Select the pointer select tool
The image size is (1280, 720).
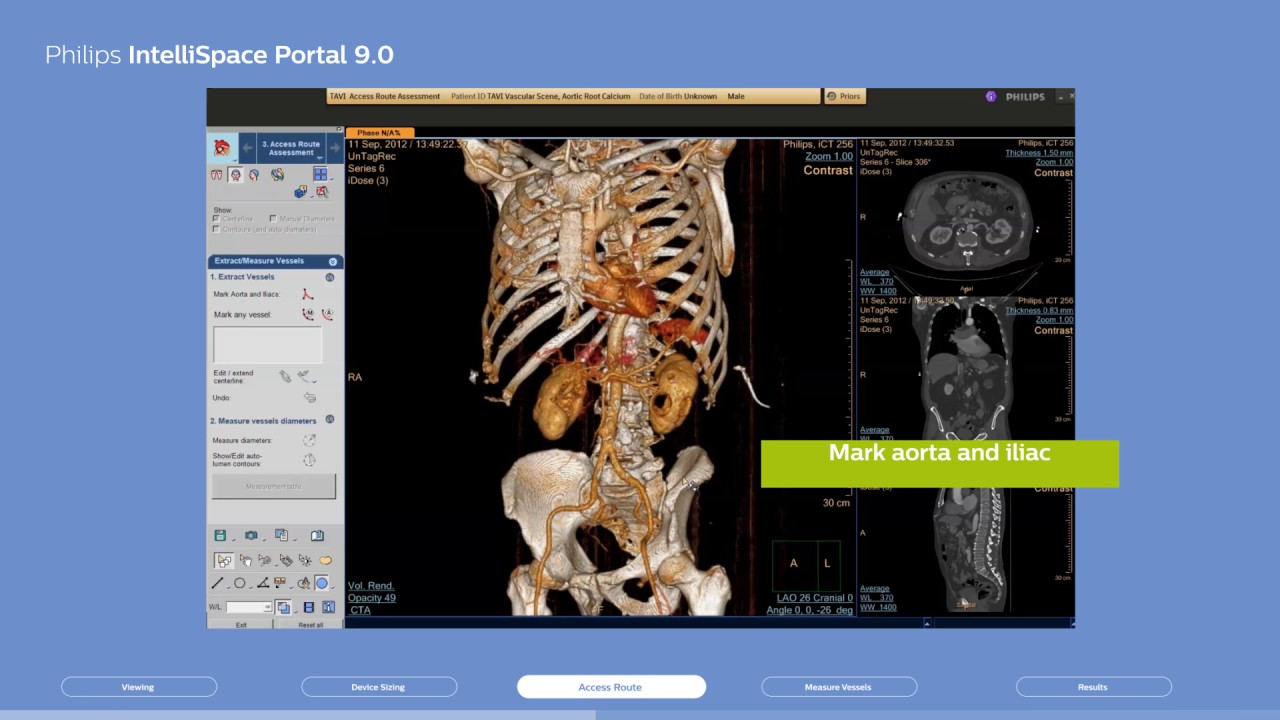[x=224, y=560]
